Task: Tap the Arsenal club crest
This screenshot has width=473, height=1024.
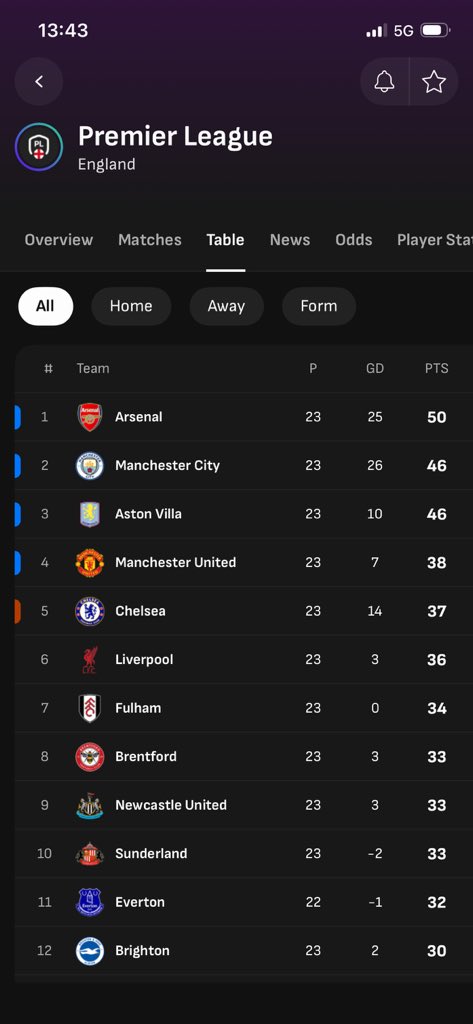Action: 90,417
